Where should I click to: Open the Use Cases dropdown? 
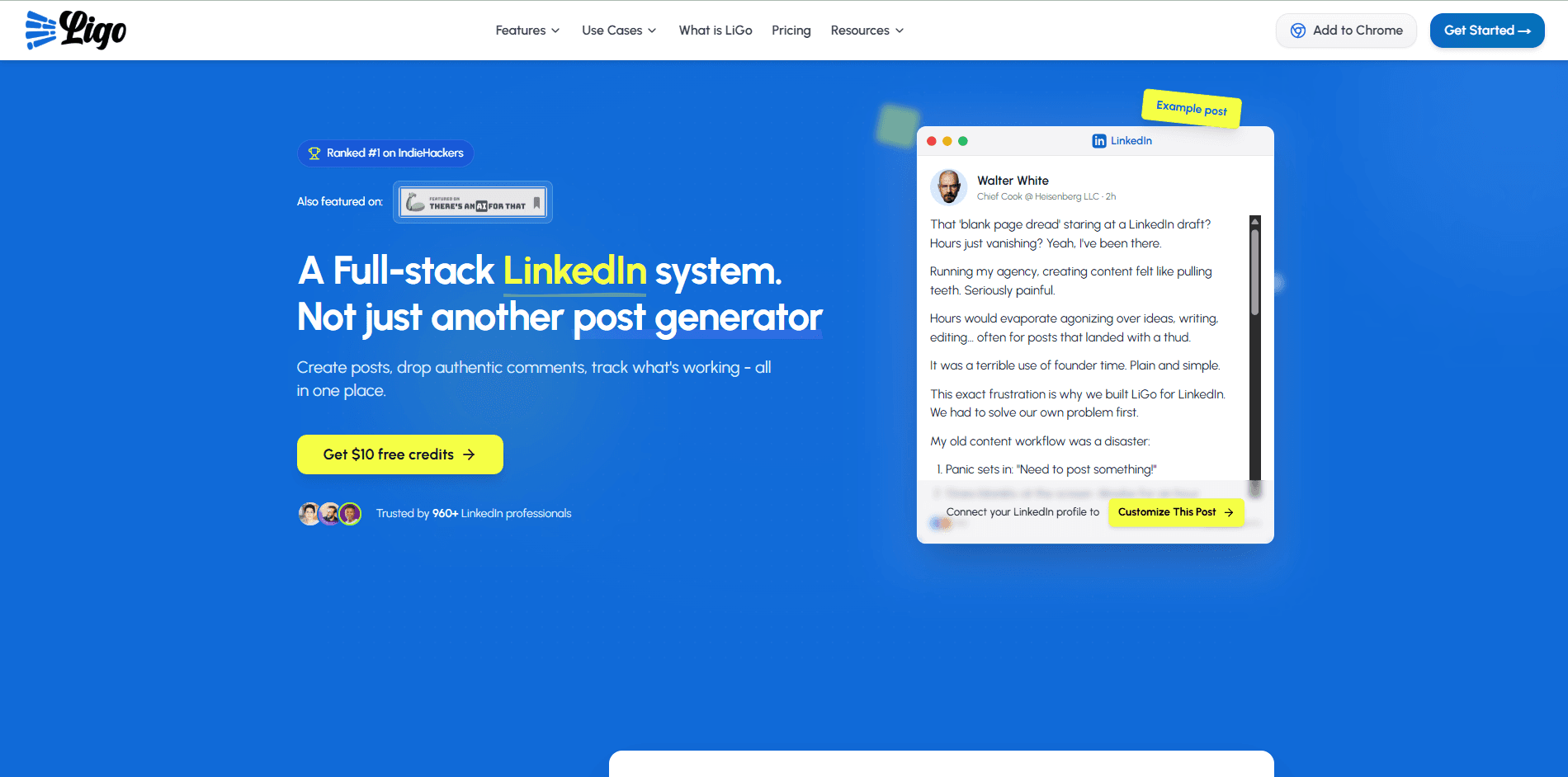click(618, 30)
